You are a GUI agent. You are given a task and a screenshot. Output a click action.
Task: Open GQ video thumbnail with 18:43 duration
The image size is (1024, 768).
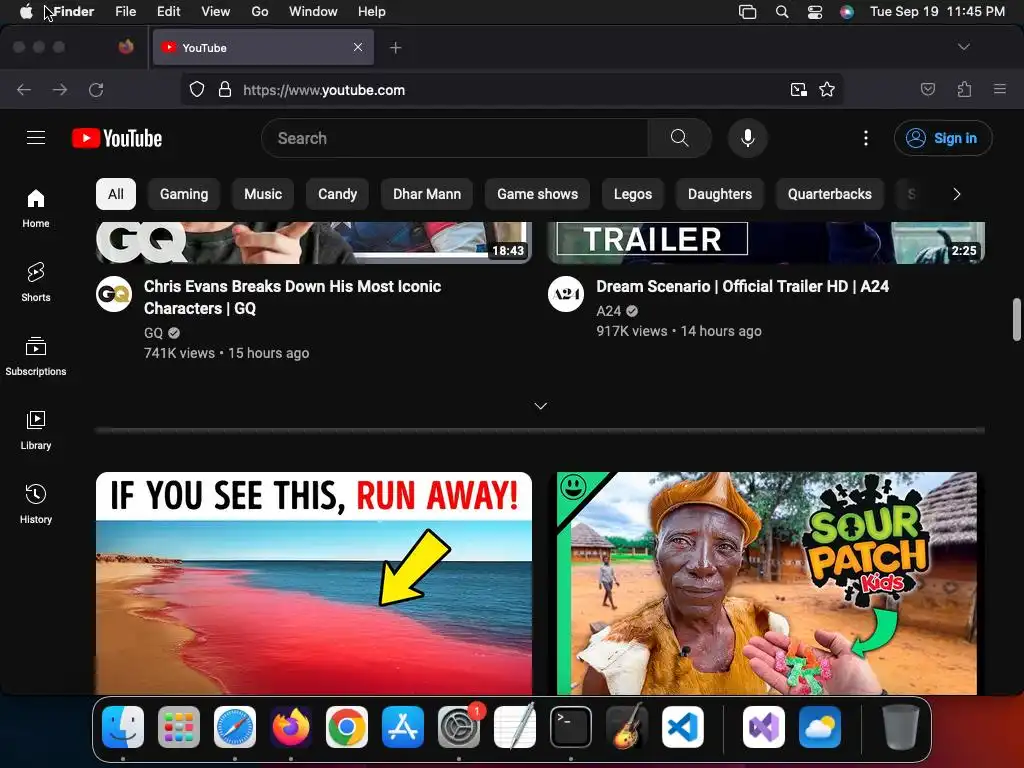(x=314, y=242)
